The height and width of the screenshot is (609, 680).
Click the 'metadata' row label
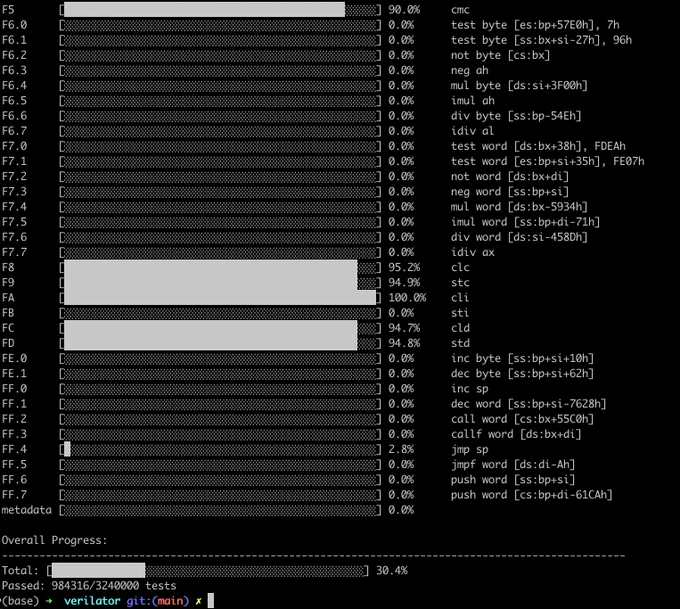point(26,510)
